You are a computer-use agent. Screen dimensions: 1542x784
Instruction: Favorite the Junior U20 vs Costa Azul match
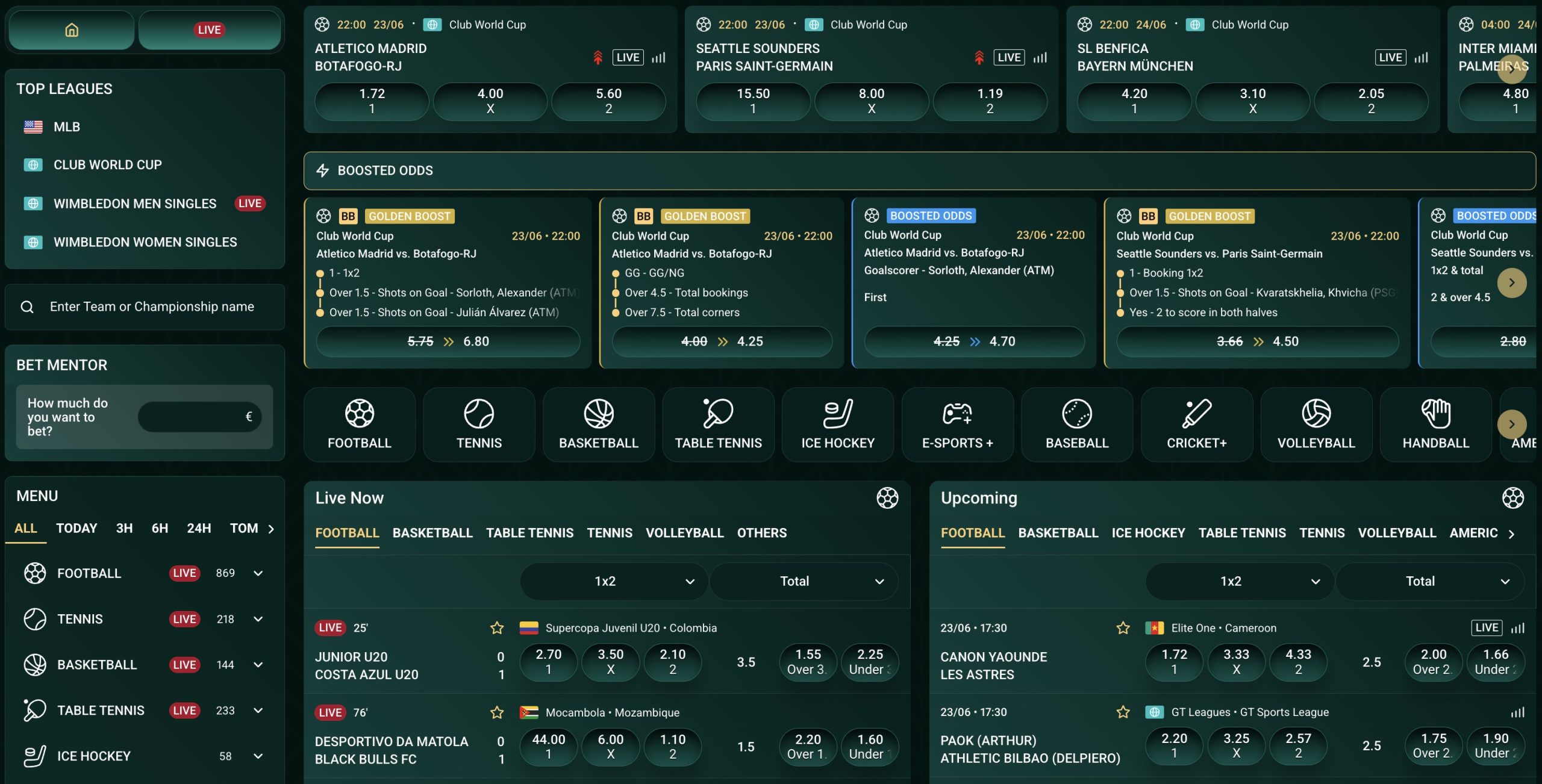[x=497, y=628]
